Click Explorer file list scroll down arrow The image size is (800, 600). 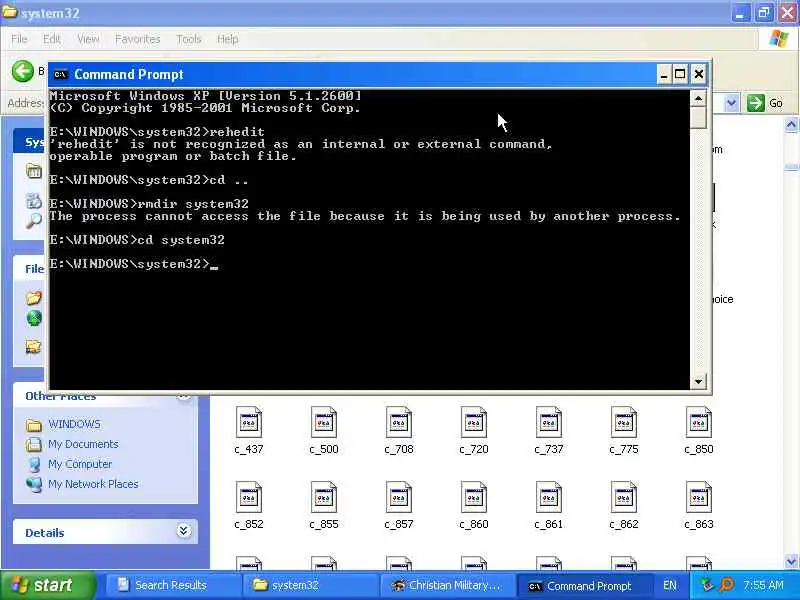click(791, 562)
